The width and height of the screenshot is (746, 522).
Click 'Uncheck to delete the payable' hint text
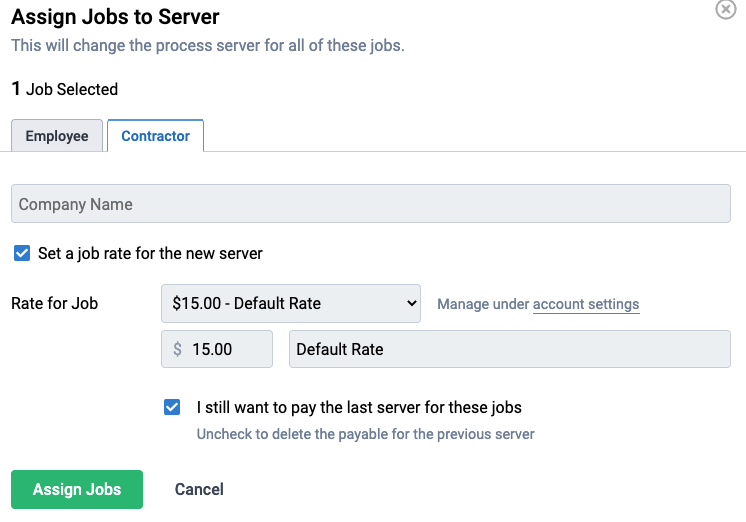click(x=365, y=434)
